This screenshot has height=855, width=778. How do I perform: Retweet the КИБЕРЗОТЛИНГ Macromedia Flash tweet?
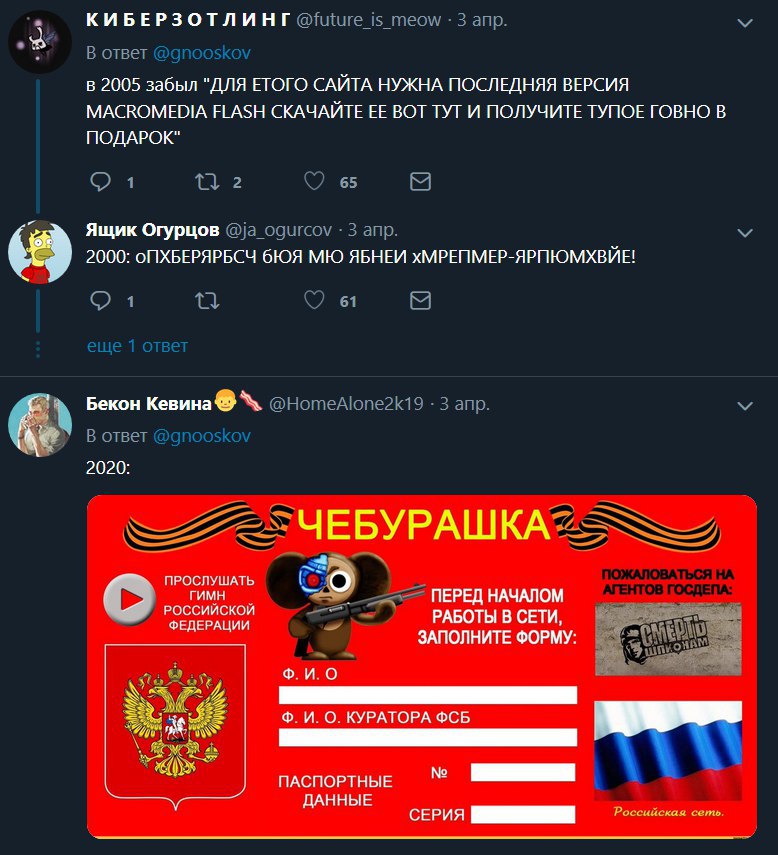click(x=207, y=182)
